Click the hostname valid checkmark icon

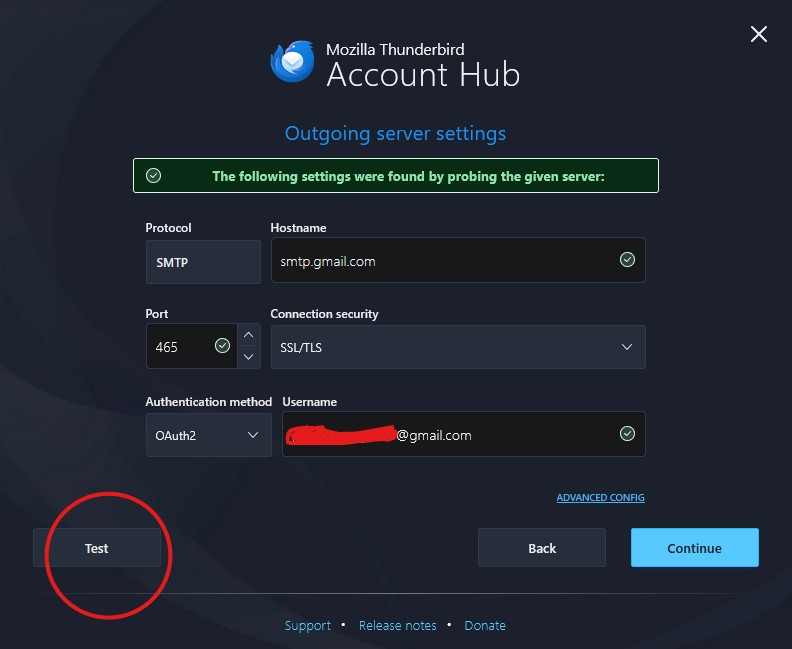click(x=627, y=260)
